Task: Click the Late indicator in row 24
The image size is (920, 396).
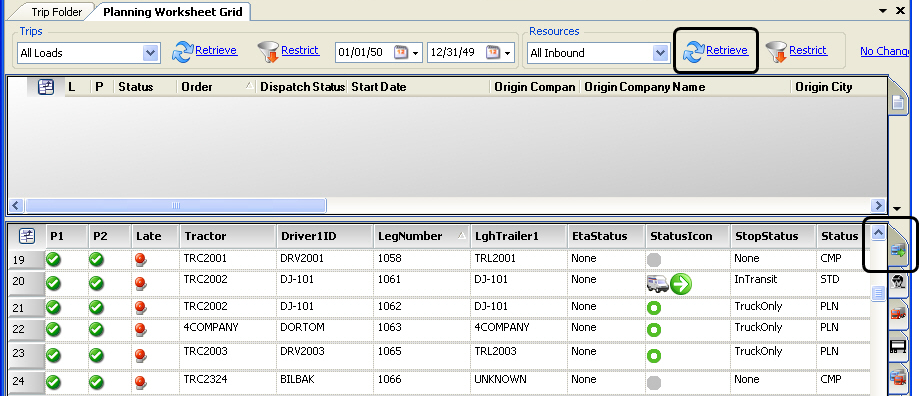Action: [x=141, y=382]
